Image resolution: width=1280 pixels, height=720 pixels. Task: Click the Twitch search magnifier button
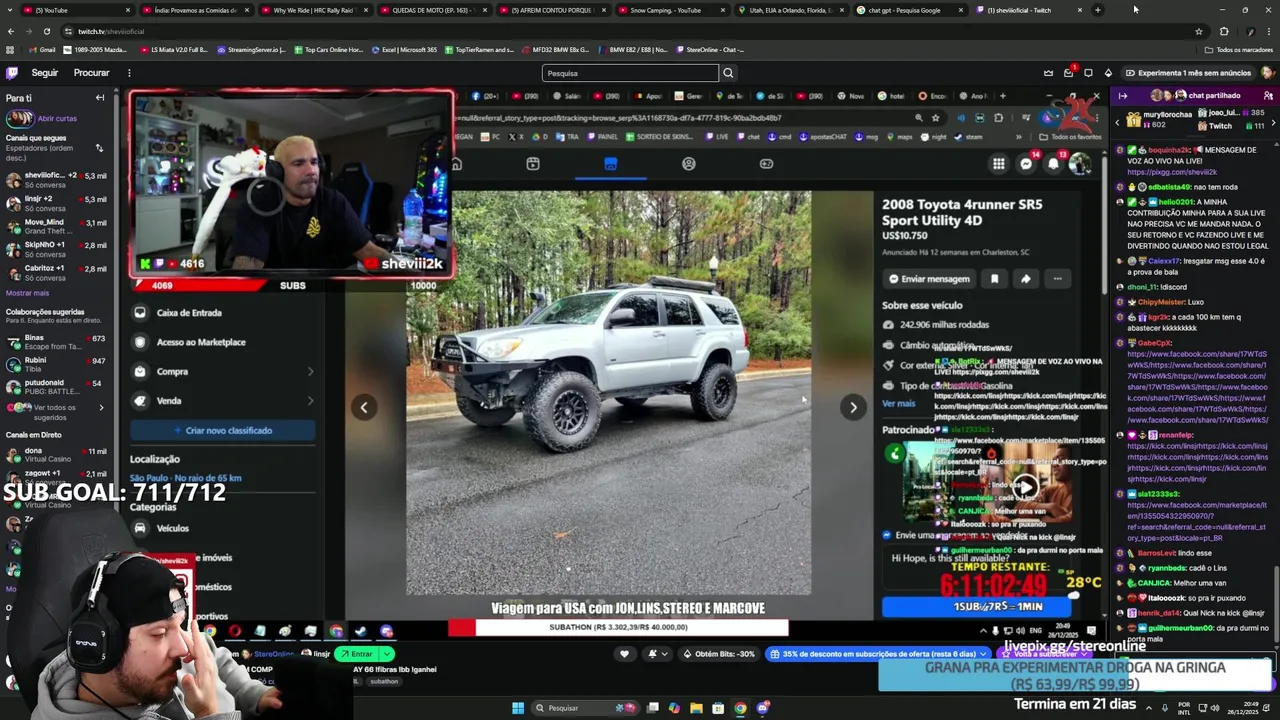tap(728, 73)
